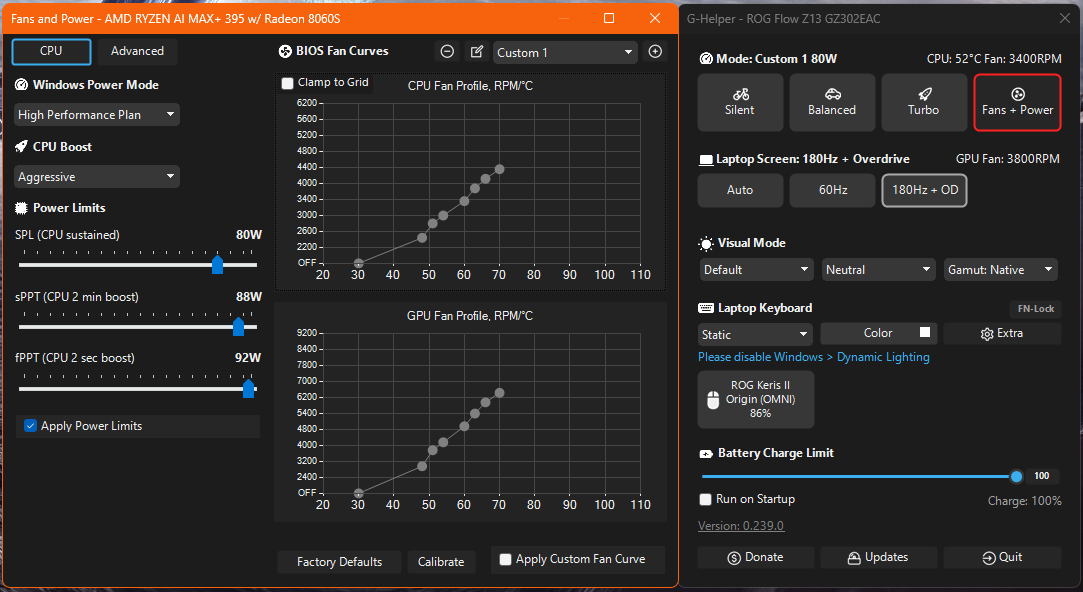Open the Windows Power Mode dropdown

click(x=97, y=115)
